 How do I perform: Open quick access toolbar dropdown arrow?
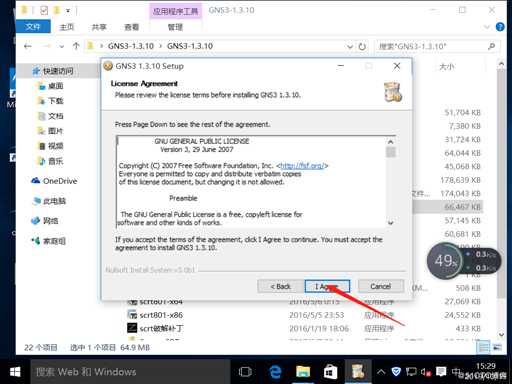click(68, 11)
